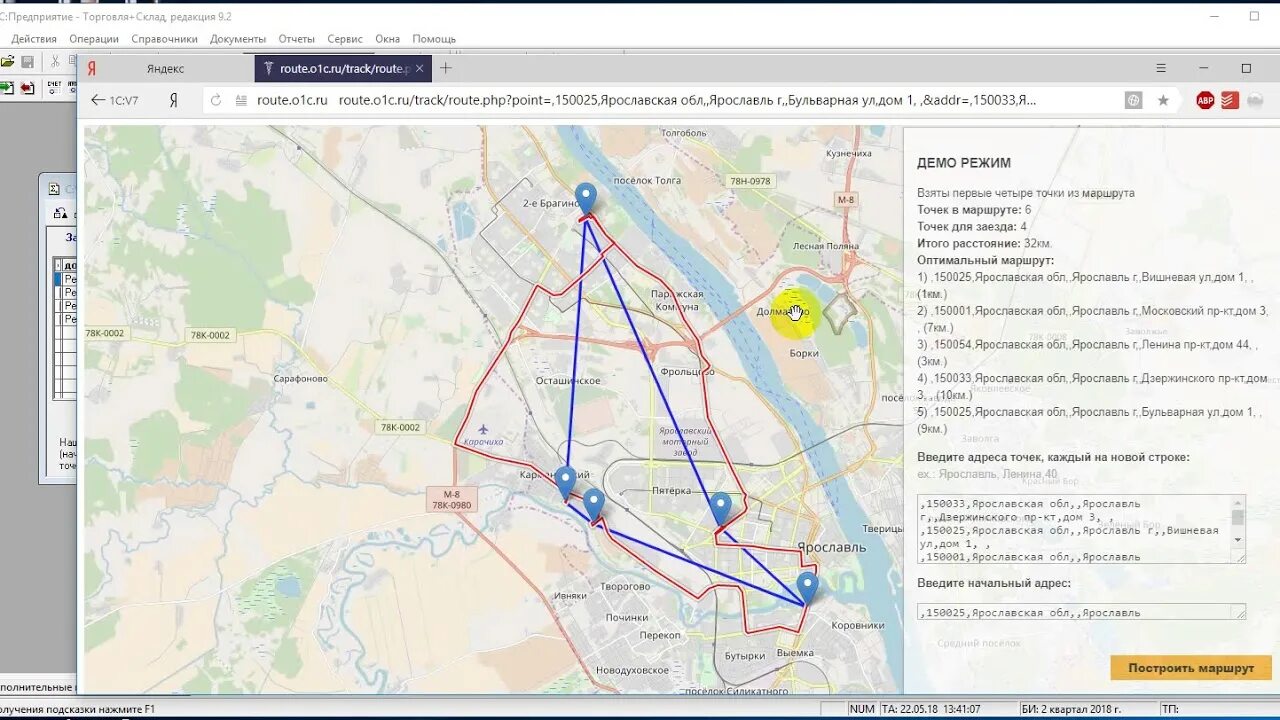Click the globe translate icon in address bar
This screenshot has height=720, width=1280.
(1133, 100)
